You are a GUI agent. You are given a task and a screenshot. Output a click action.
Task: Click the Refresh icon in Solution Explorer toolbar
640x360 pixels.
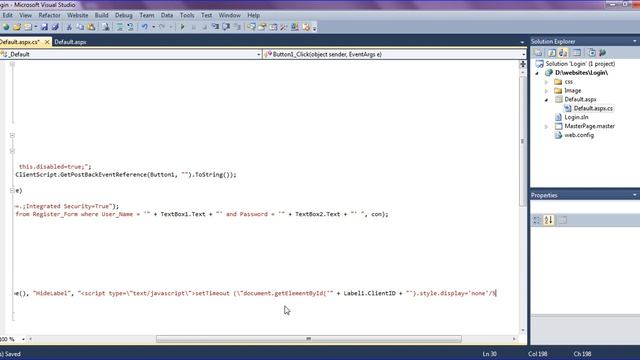551,53
